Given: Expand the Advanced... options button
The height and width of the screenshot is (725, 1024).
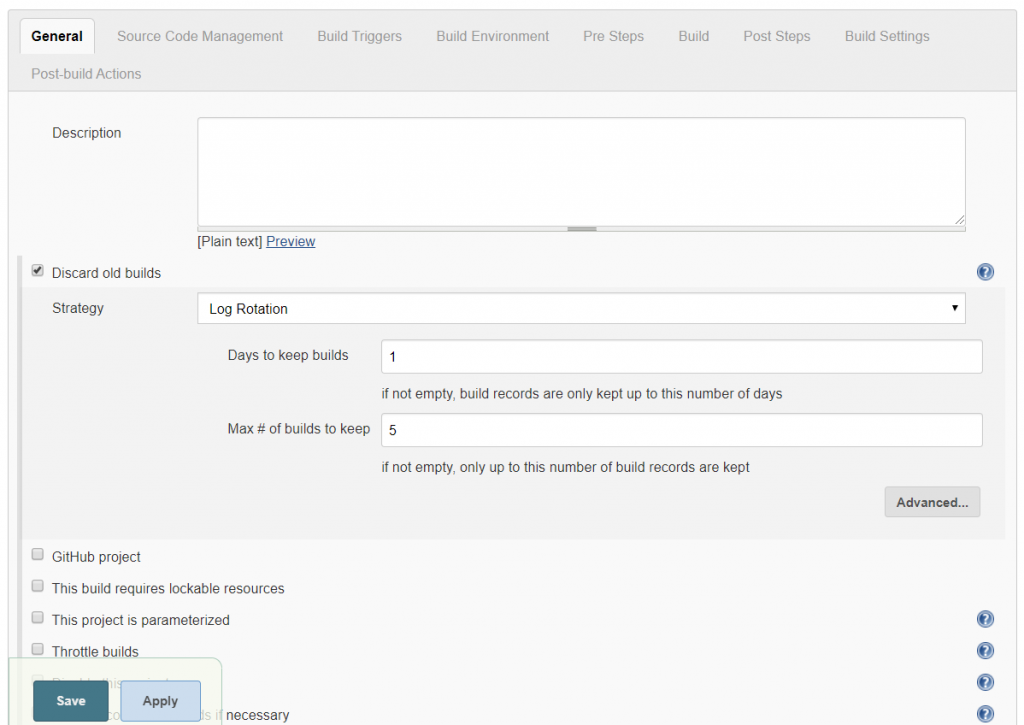Looking at the screenshot, I should [x=932, y=502].
